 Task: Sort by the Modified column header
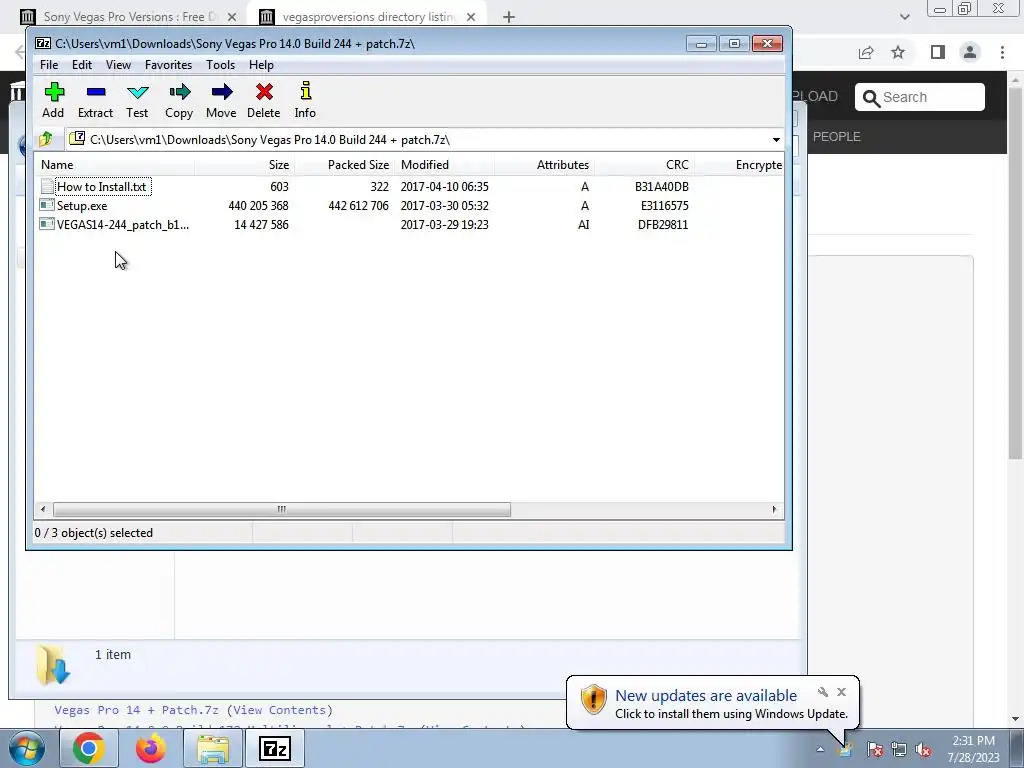(444, 165)
